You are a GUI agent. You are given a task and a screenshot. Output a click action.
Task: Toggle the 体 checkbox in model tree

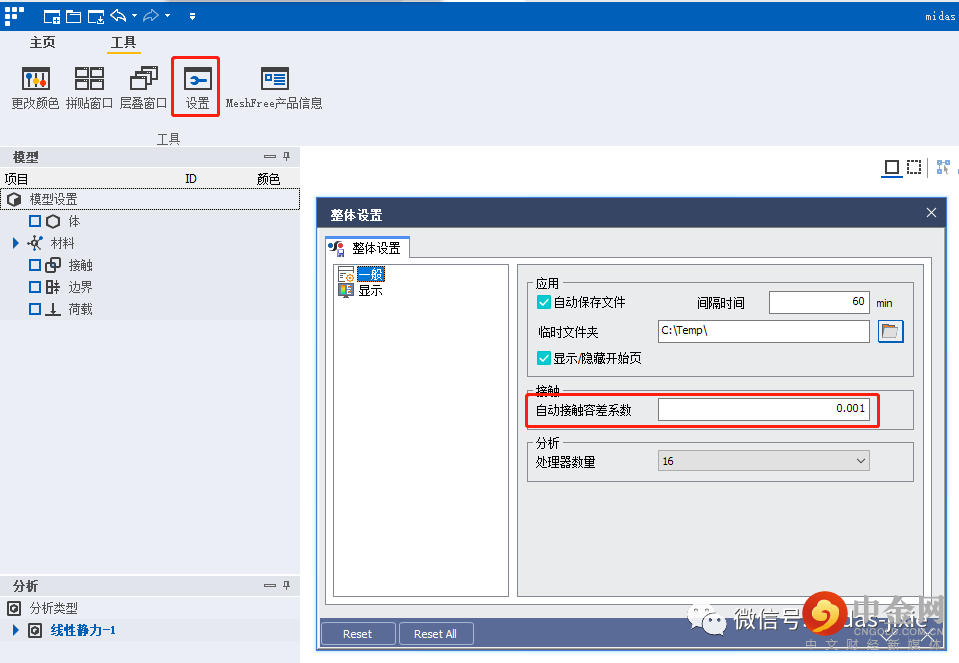pos(35,221)
